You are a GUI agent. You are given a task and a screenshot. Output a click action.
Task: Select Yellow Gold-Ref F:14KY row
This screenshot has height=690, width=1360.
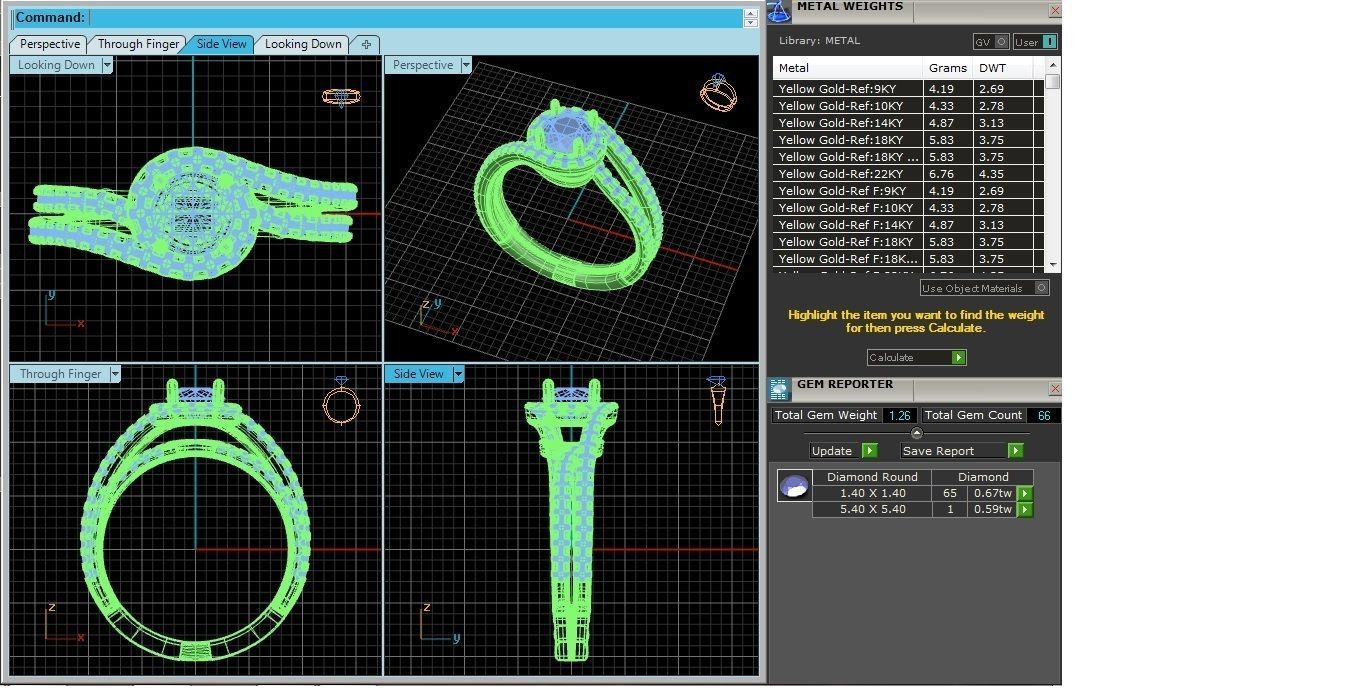pos(909,225)
